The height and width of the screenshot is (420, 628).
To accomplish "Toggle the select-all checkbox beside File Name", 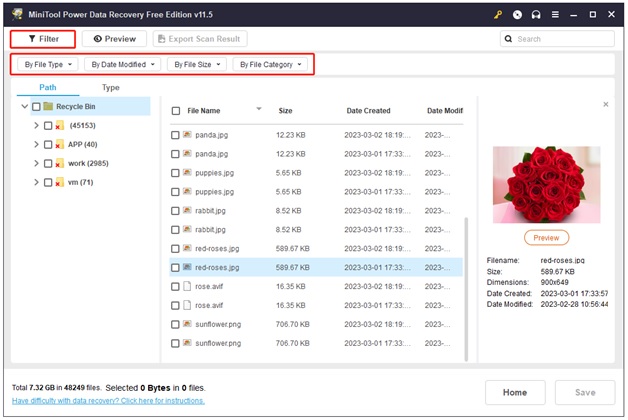I will coord(175,111).
